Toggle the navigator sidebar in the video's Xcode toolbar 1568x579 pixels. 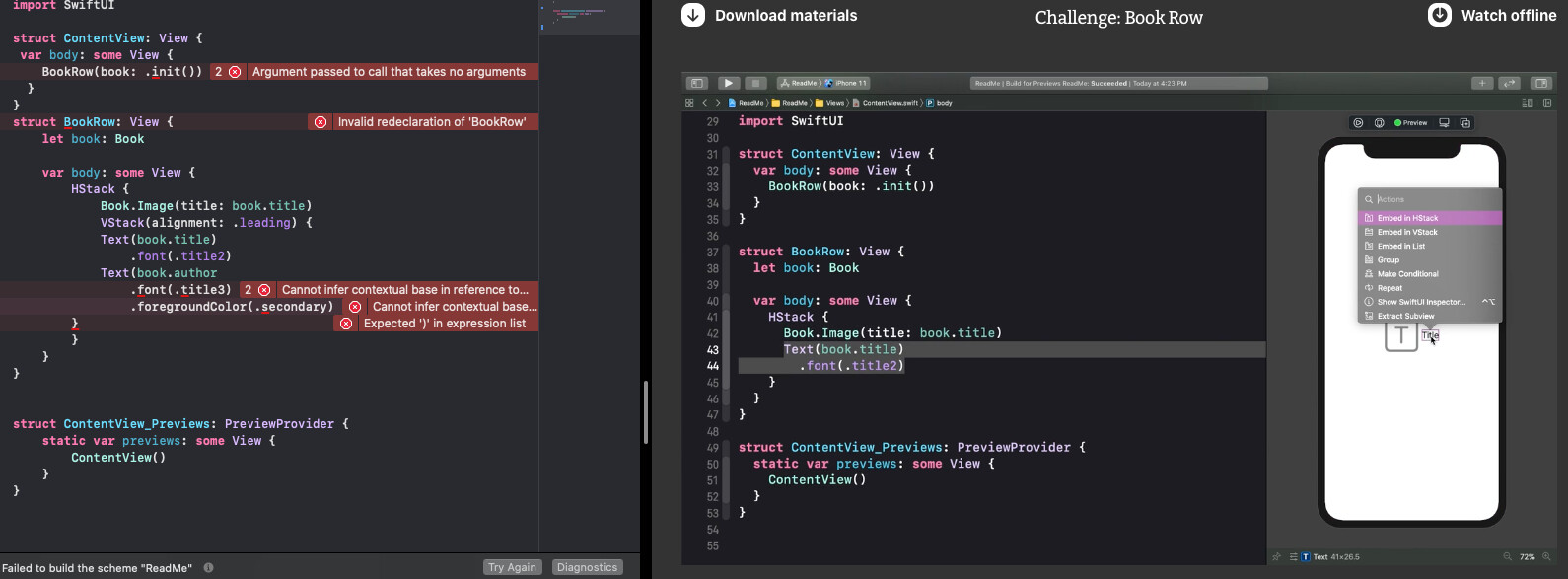pyautogui.click(x=697, y=83)
